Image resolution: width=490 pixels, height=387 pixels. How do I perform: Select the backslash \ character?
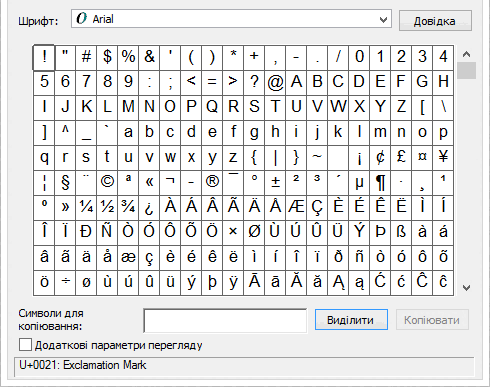pyautogui.click(x=443, y=107)
